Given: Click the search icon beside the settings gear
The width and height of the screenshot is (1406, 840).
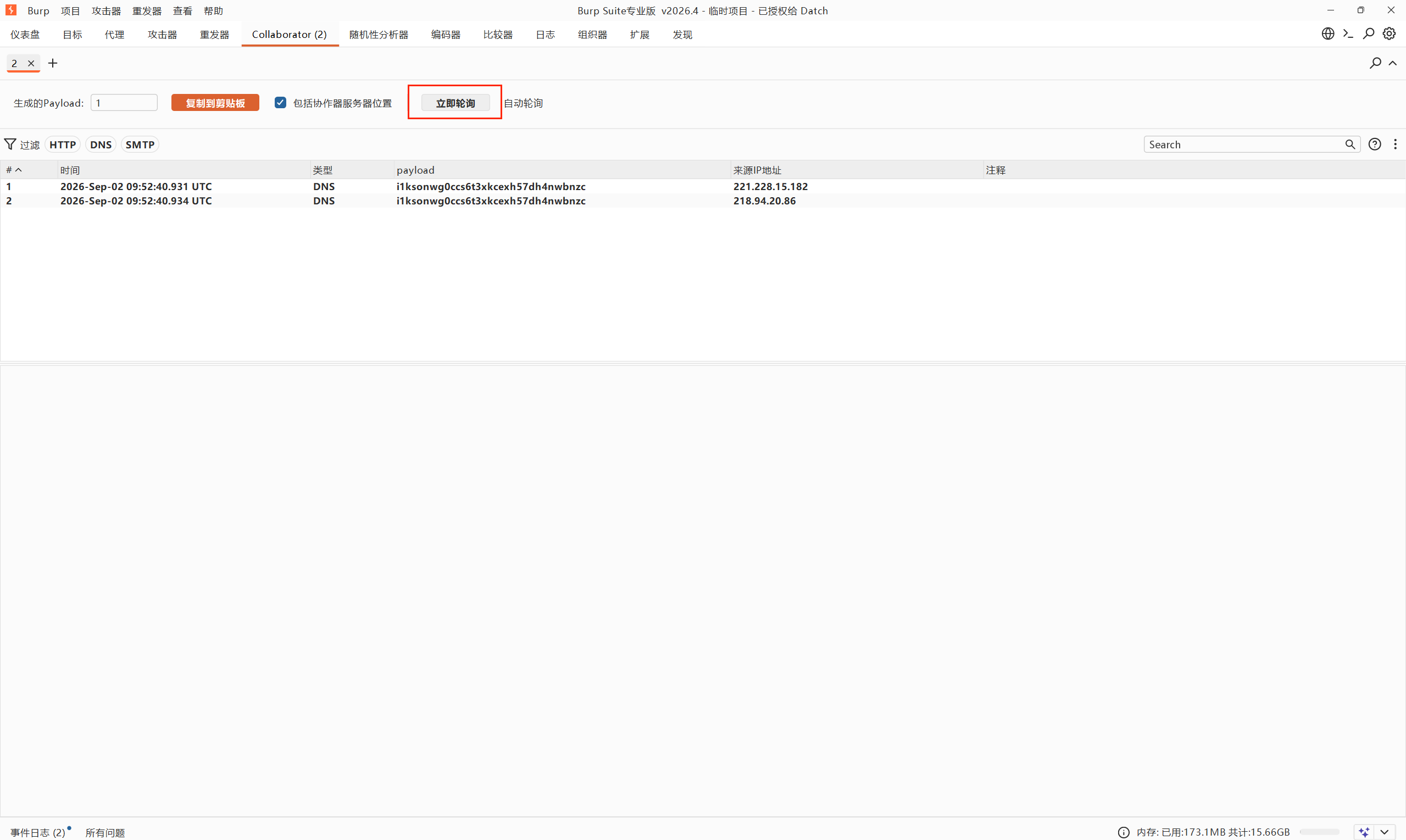Looking at the screenshot, I should [1368, 34].
